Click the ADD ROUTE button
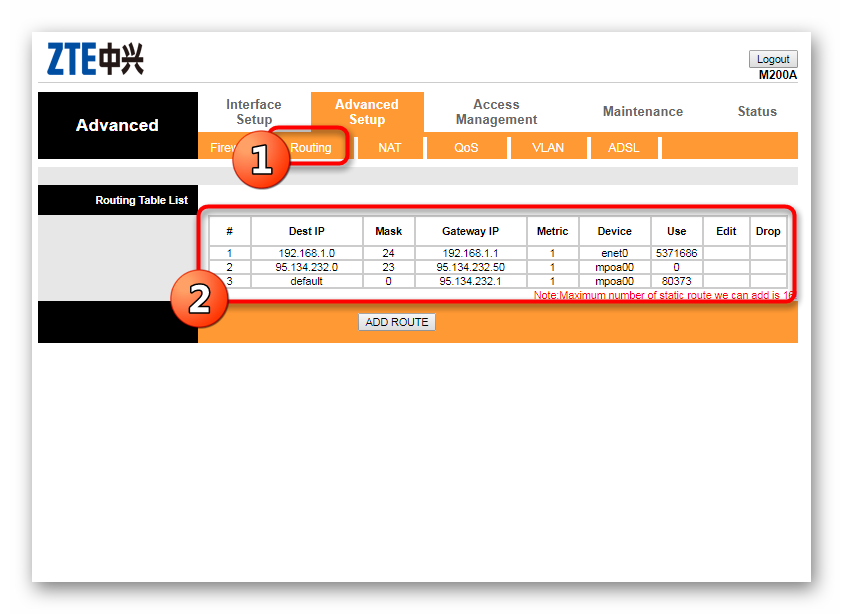The image size is (843, 614). pyautogui.click(x=397, y=322)
